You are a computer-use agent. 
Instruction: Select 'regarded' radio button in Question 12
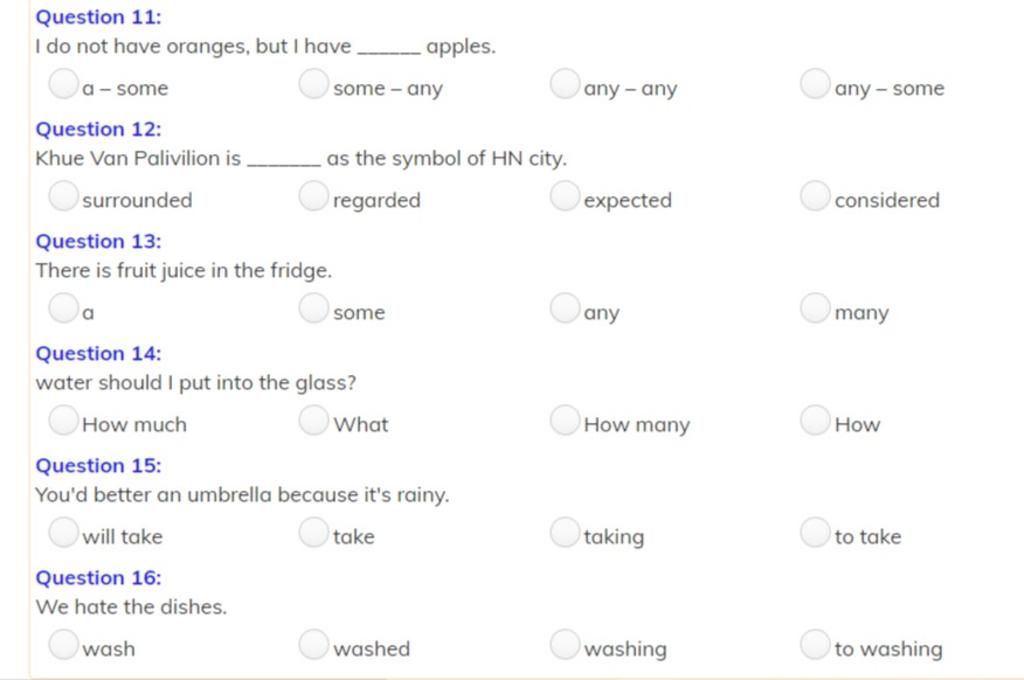click(313, 196)
